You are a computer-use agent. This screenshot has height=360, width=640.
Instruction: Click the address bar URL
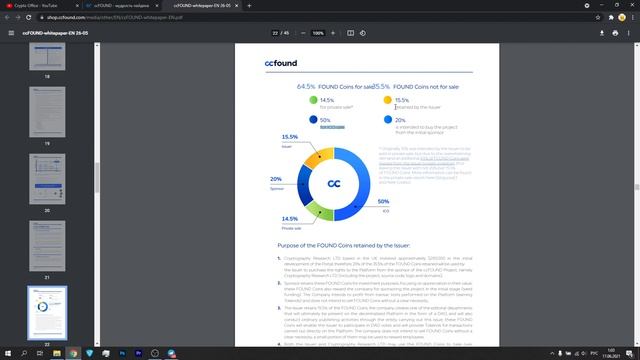click(114, 18)
